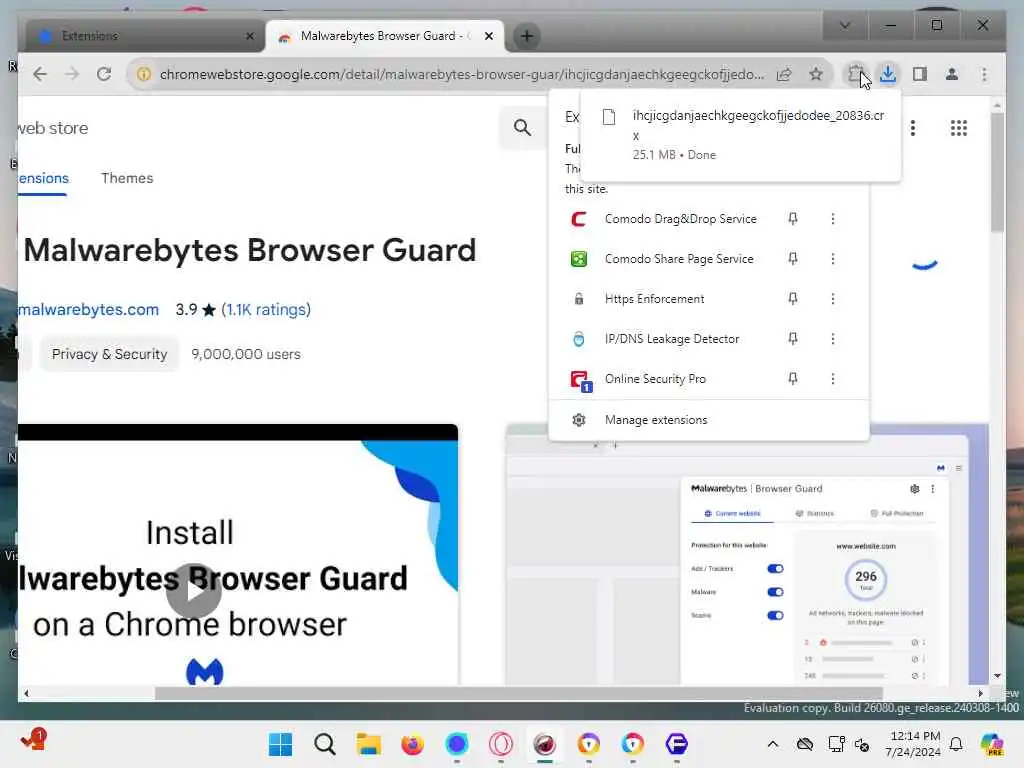Open more options for IP/DNS Leakage Detector
The height and width of the screenshot is (768, 1024).
[833, 338]
